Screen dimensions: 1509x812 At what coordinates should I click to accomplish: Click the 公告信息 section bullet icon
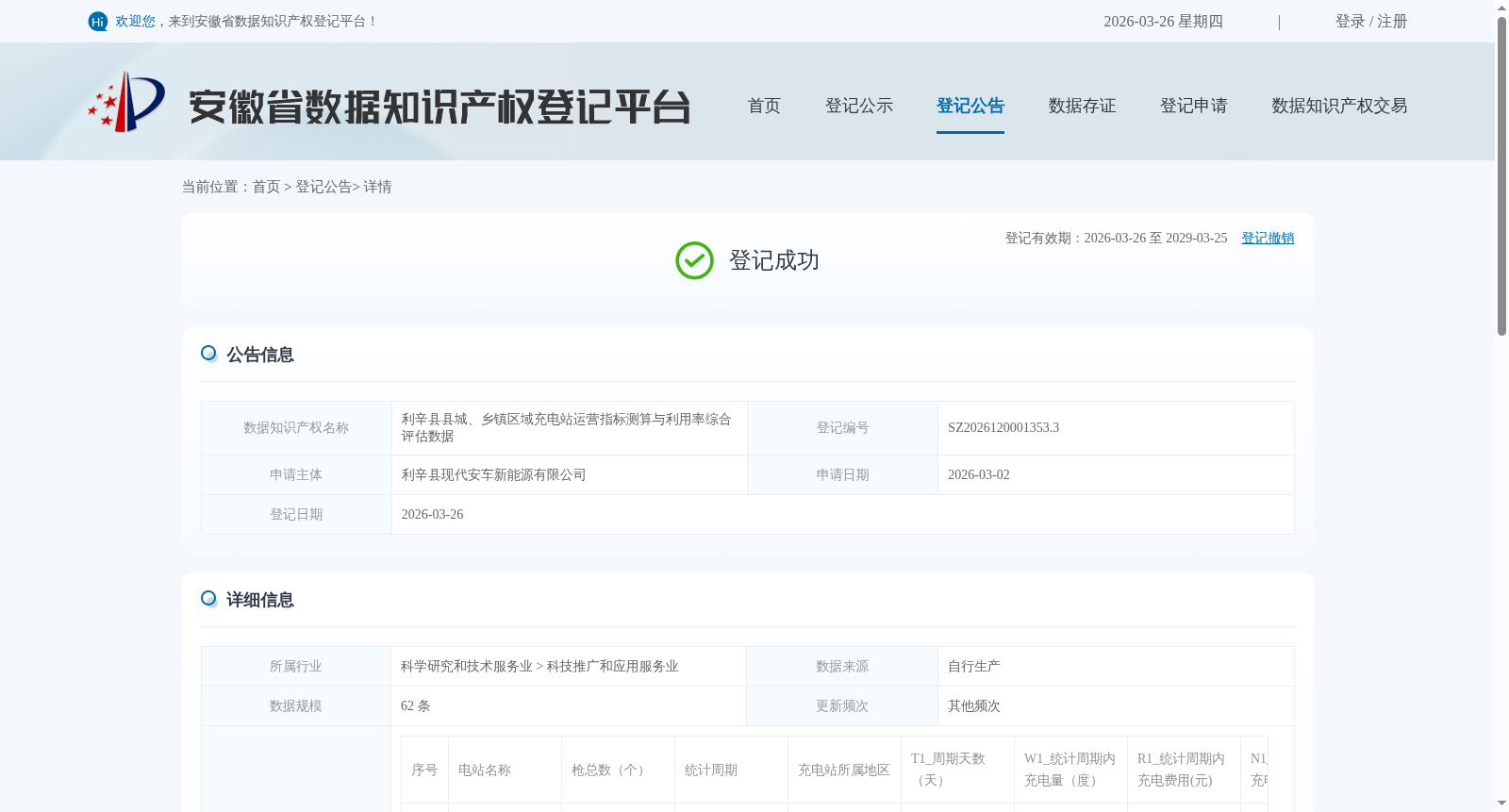[x=209, y=354]
